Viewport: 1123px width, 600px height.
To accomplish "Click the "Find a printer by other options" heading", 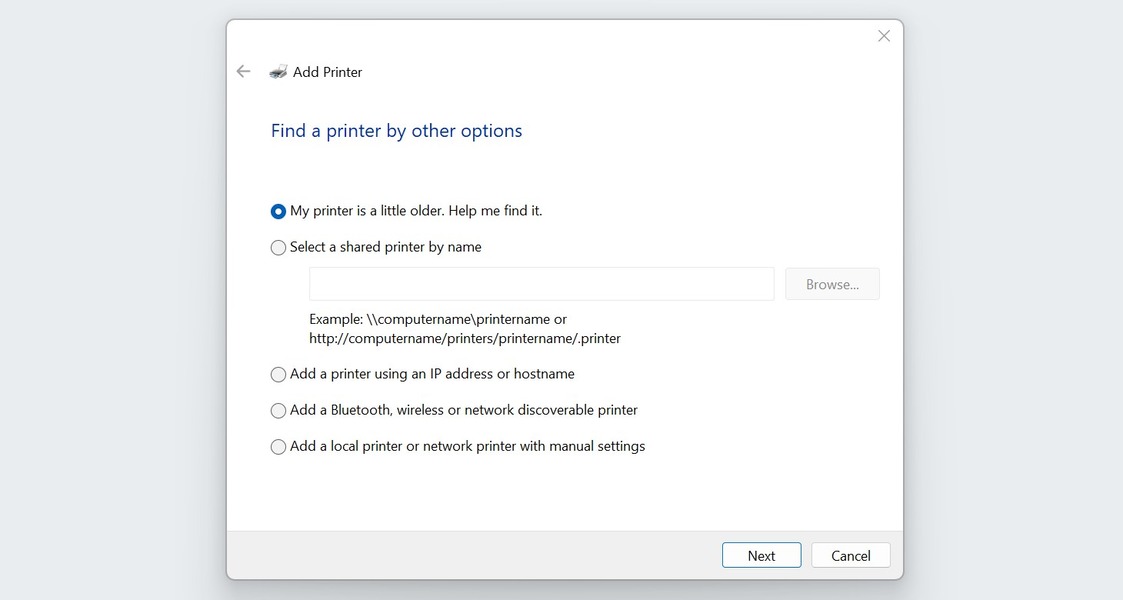I will [396, 130].
